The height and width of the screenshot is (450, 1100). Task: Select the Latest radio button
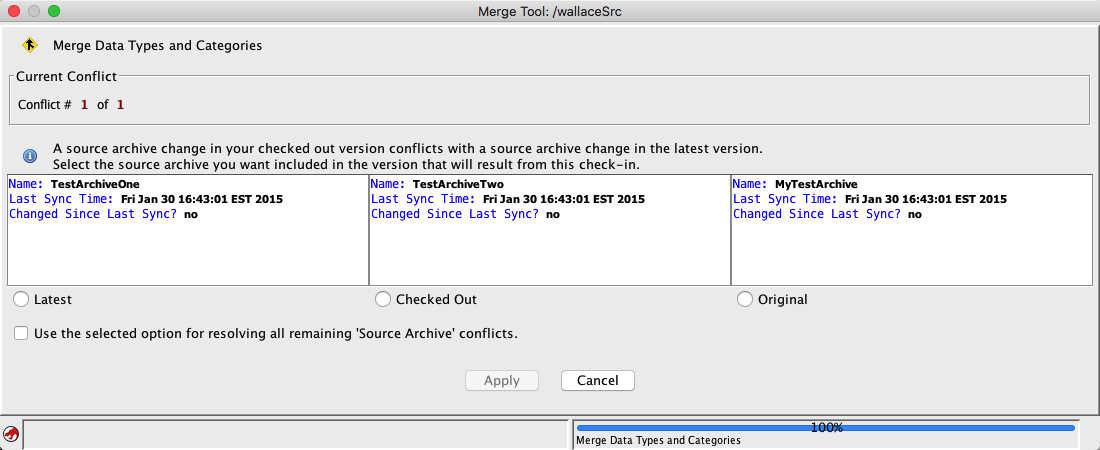(x=21, y=299)
